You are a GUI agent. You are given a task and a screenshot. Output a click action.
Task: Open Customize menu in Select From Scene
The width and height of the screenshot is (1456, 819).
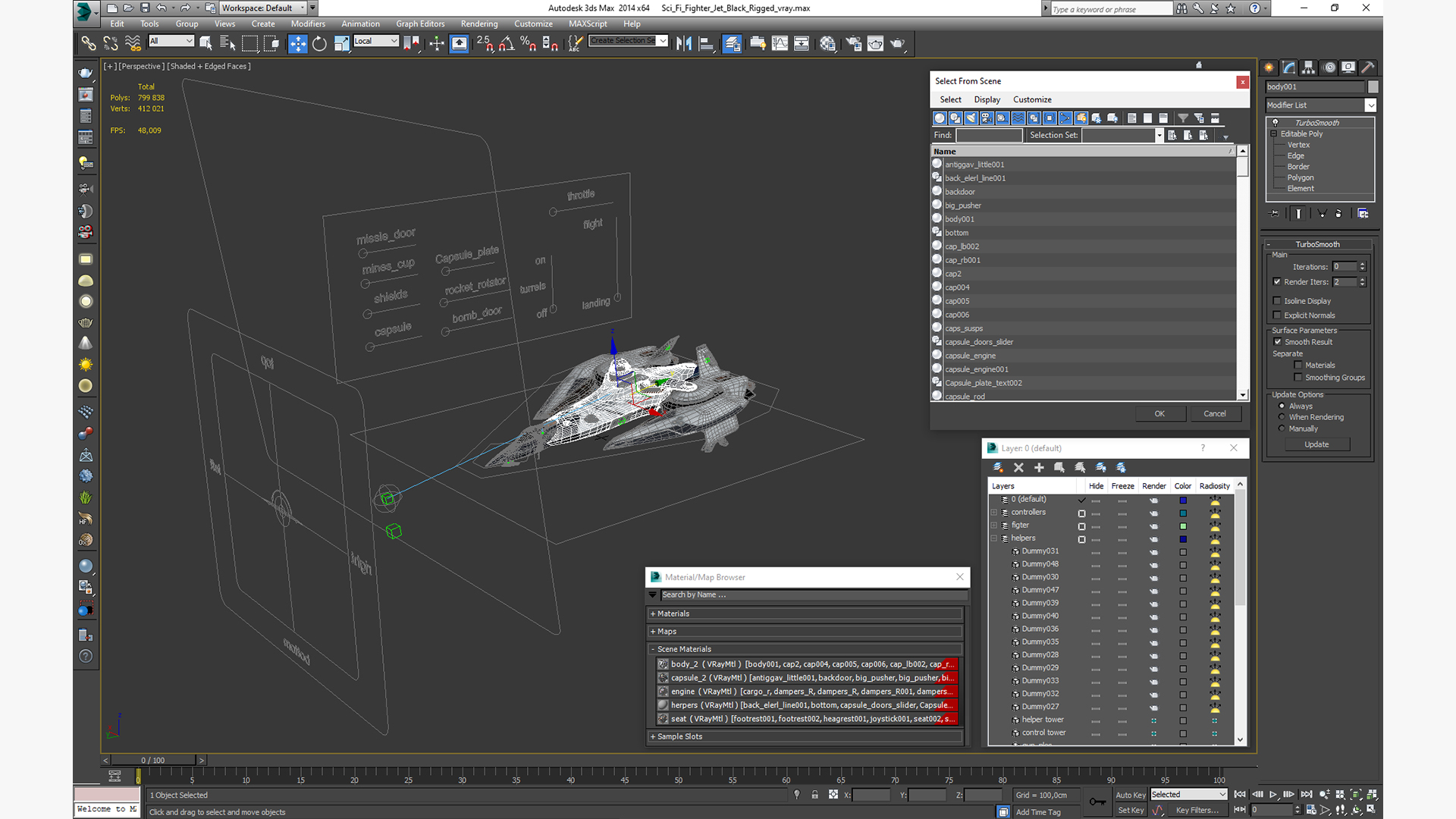tap(1032, 99)
